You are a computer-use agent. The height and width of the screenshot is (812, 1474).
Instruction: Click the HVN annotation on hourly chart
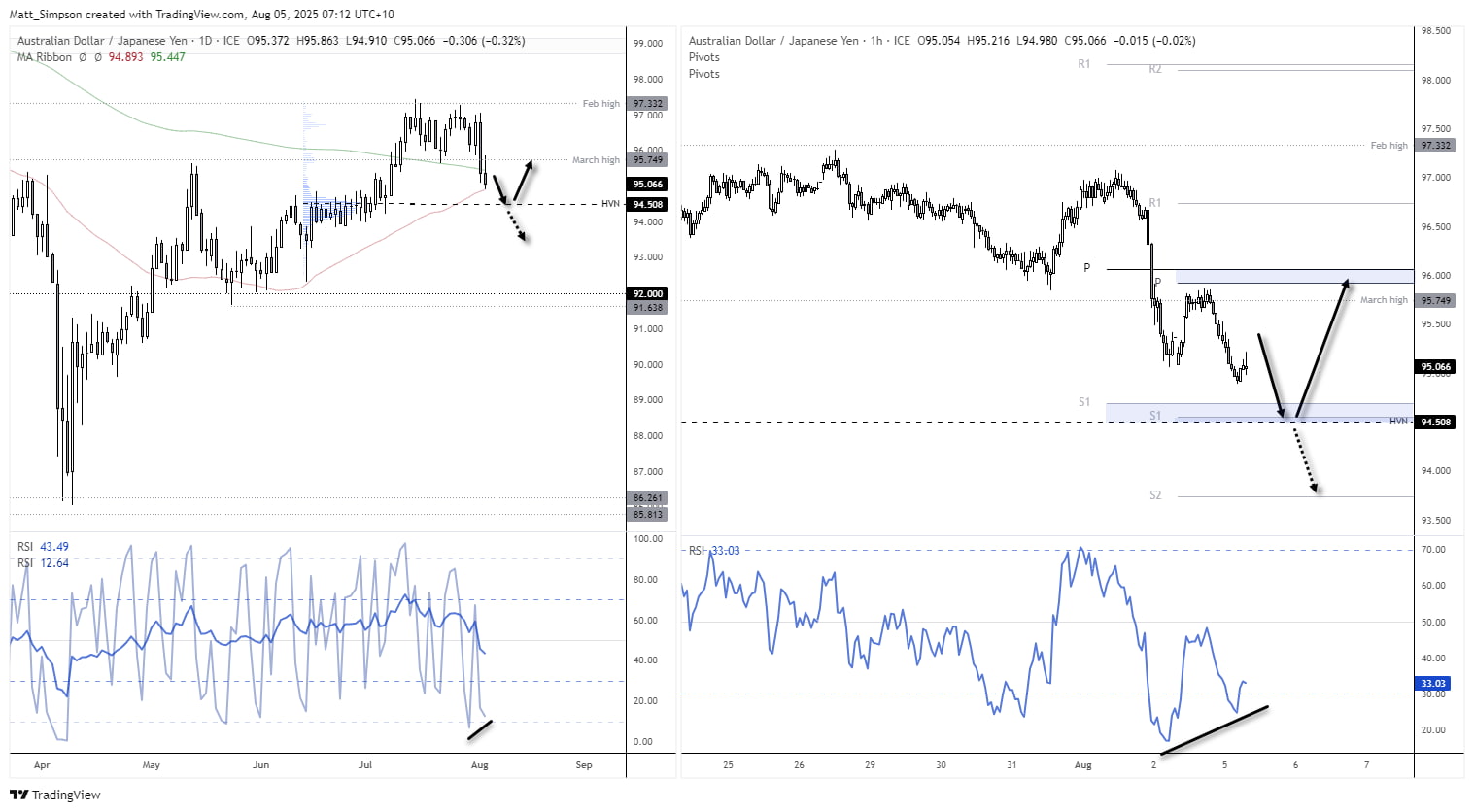(x=1398, y=421)
